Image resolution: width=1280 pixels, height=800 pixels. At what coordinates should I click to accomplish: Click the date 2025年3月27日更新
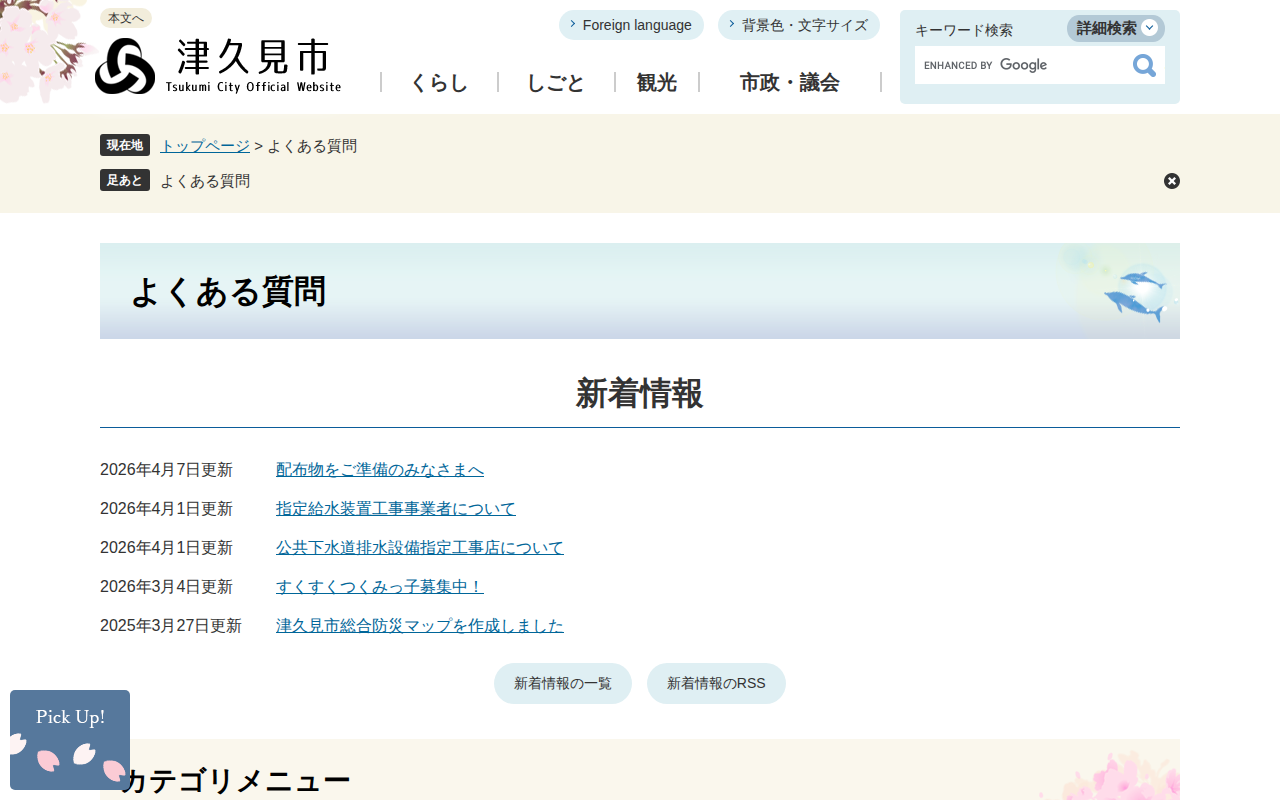(x=171, y=626)
